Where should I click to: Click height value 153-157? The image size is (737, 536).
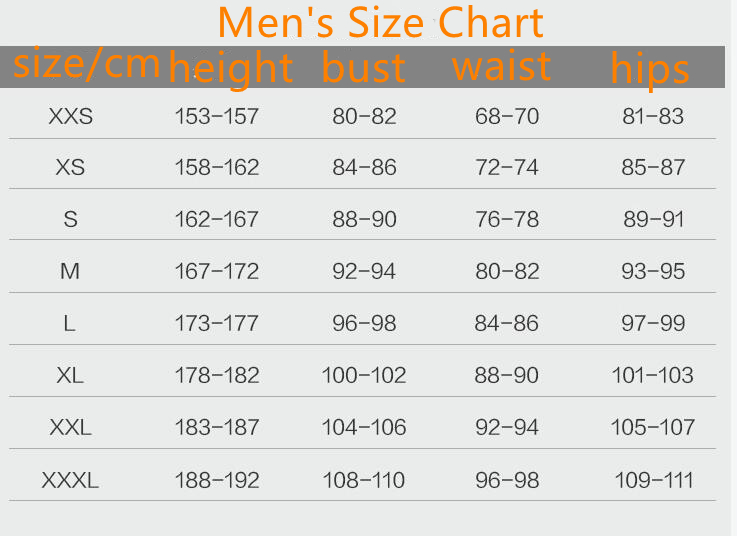point(216,116)
